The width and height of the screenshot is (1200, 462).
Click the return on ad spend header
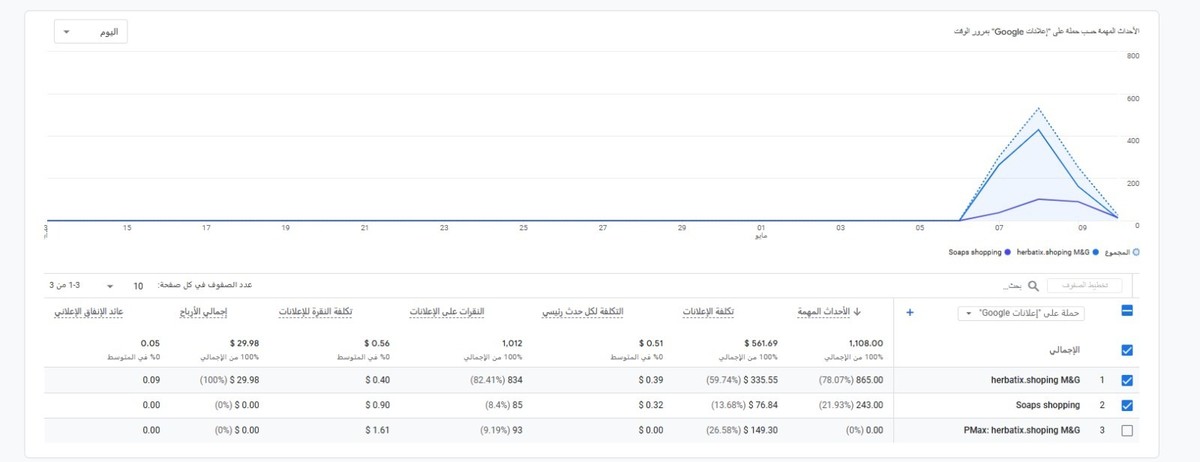(104, 313)
